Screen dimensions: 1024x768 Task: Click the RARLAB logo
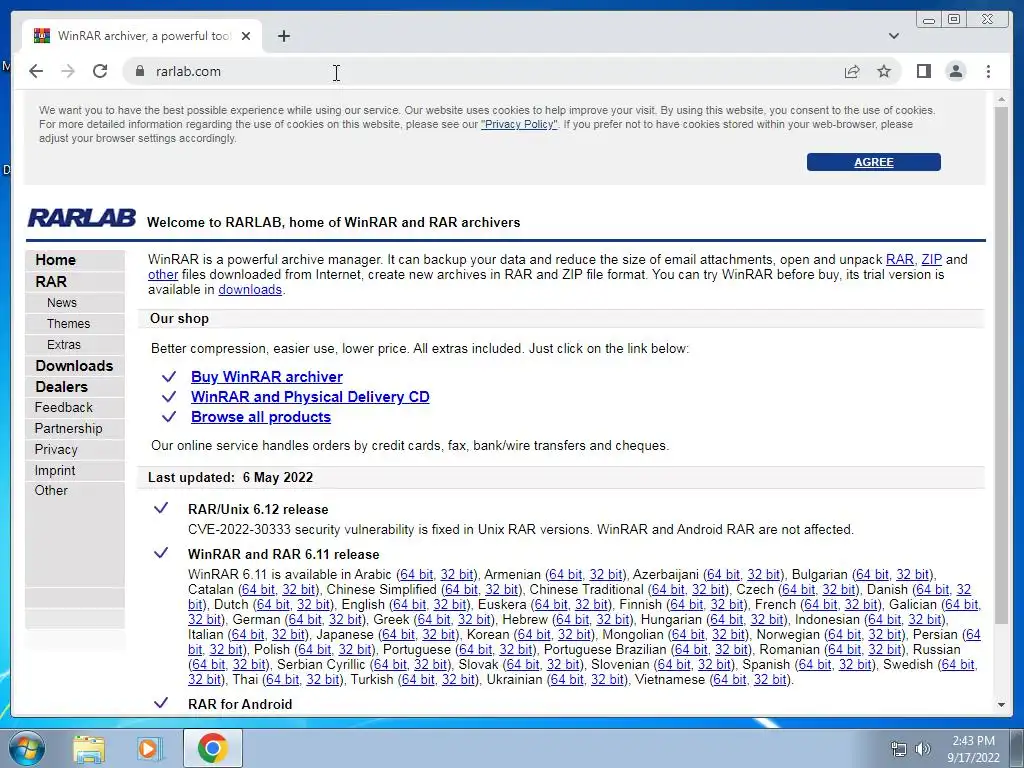pyautogui.click(x=82, y=217)
